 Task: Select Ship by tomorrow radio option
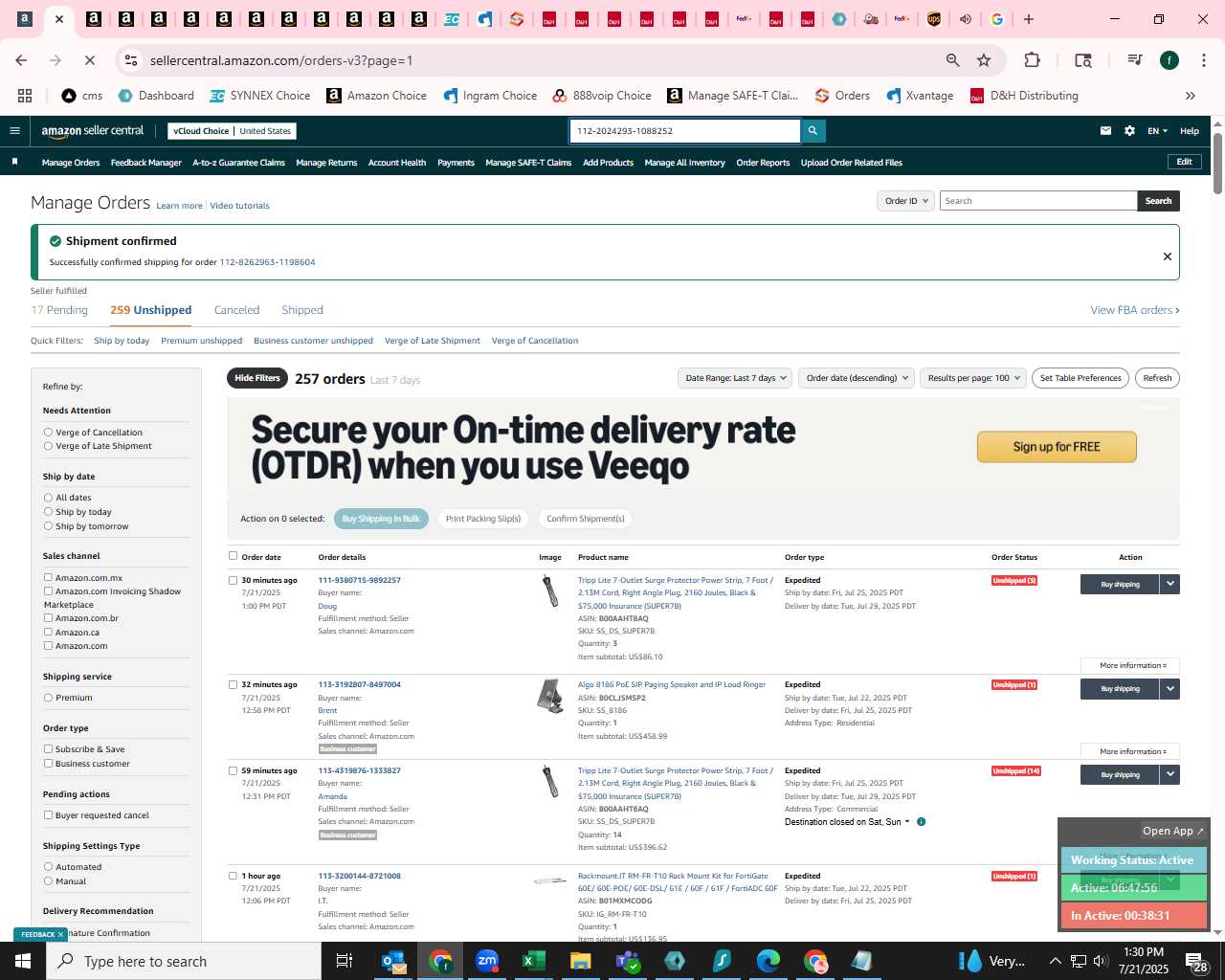point(48,526)
